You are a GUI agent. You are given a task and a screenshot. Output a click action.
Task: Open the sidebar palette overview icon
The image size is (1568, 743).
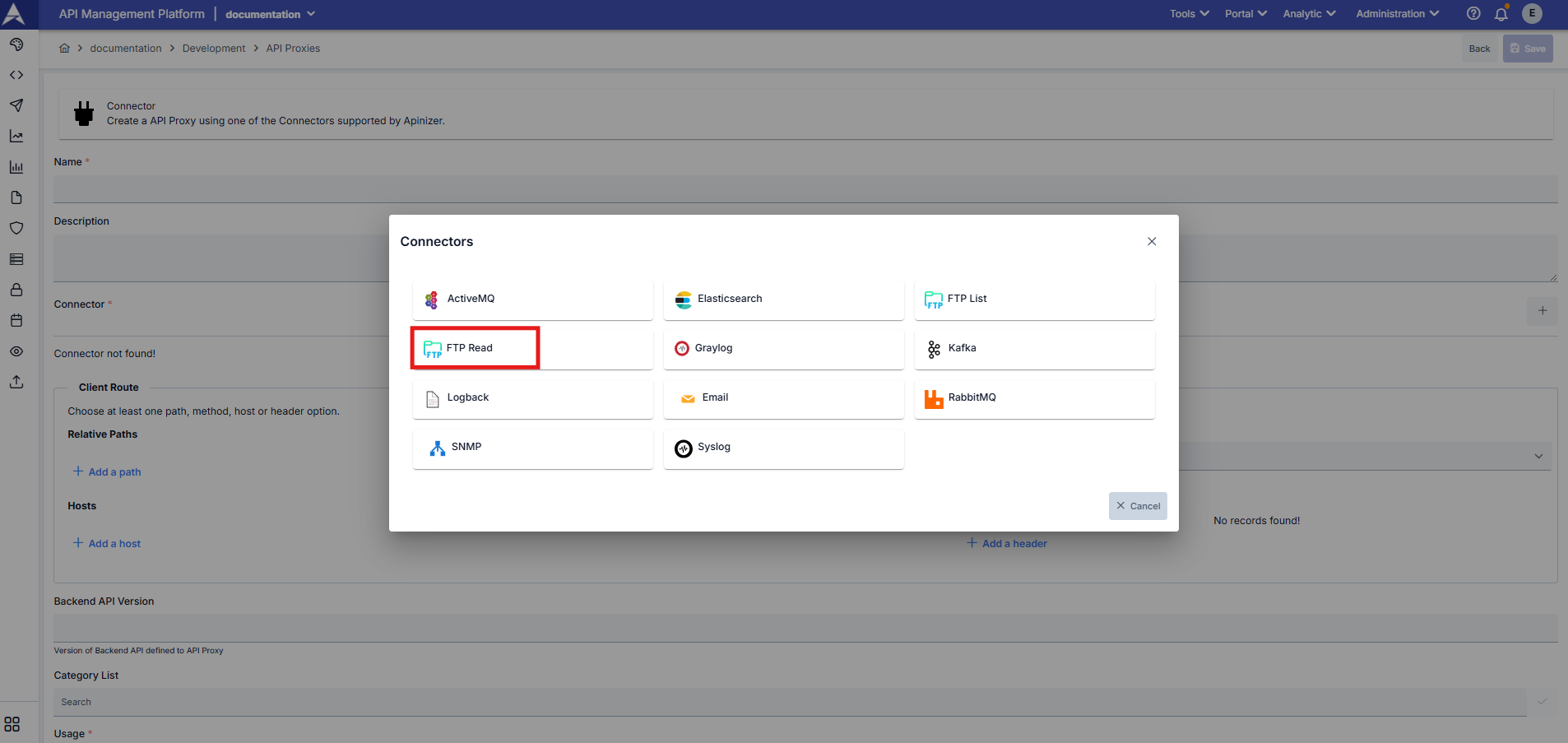coord(16,44)
